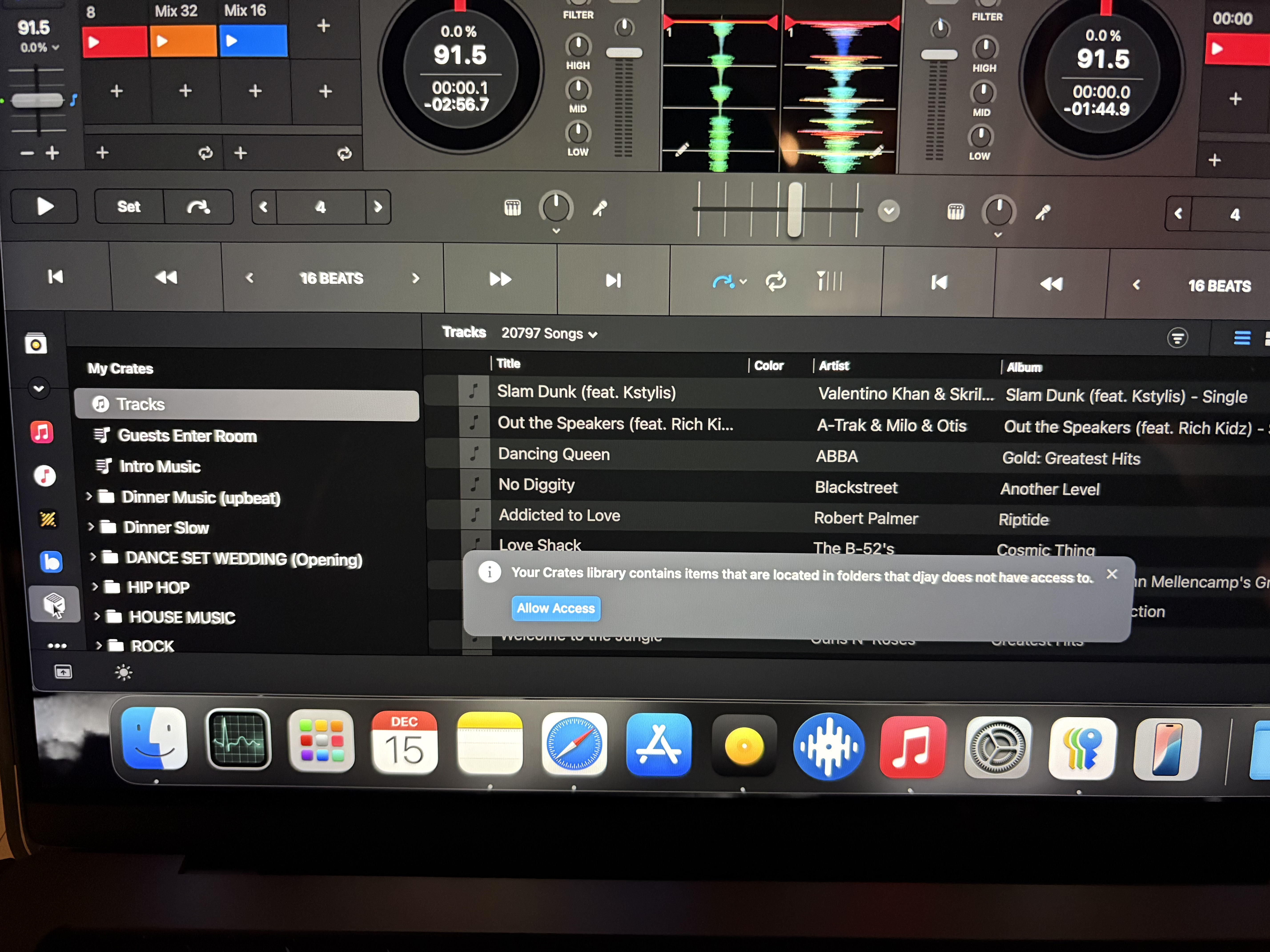This screenshot has width=1270, height=952.
Task: Expand HOUSE MUSIC folder
Action: point(97,616)
